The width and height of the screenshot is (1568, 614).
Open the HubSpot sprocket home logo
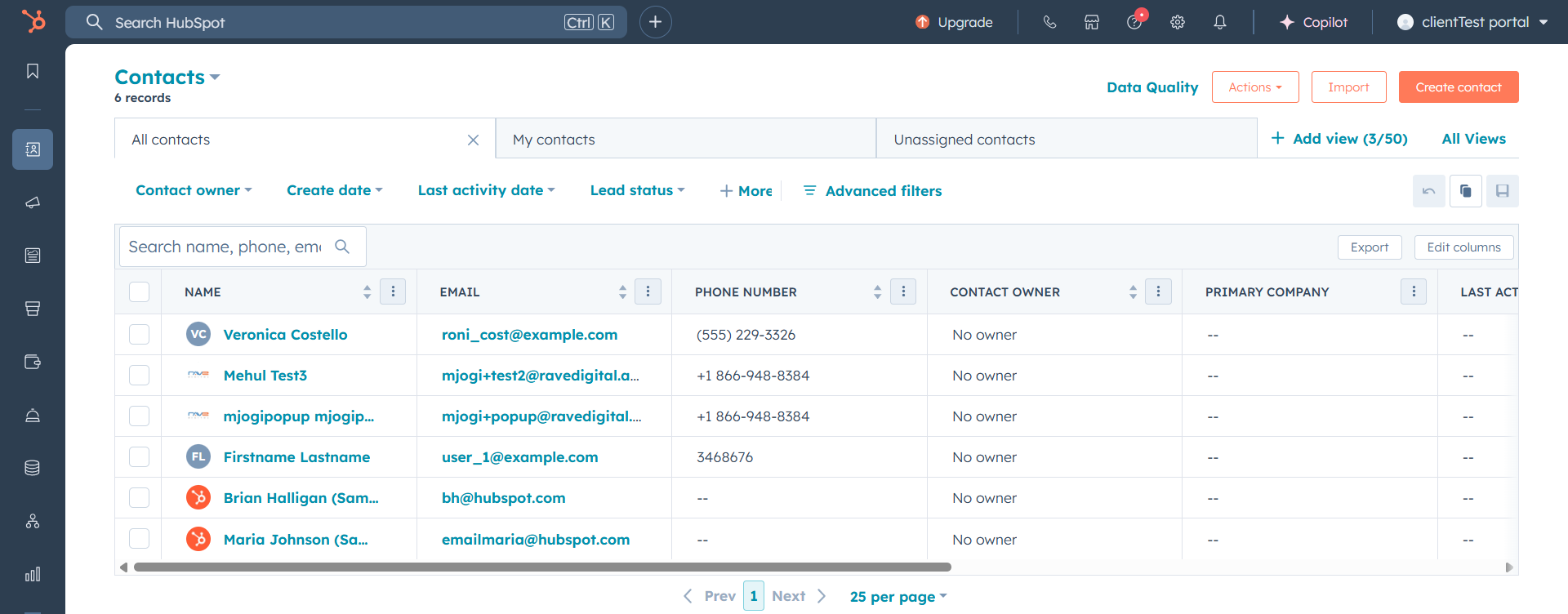pos(33,21)
